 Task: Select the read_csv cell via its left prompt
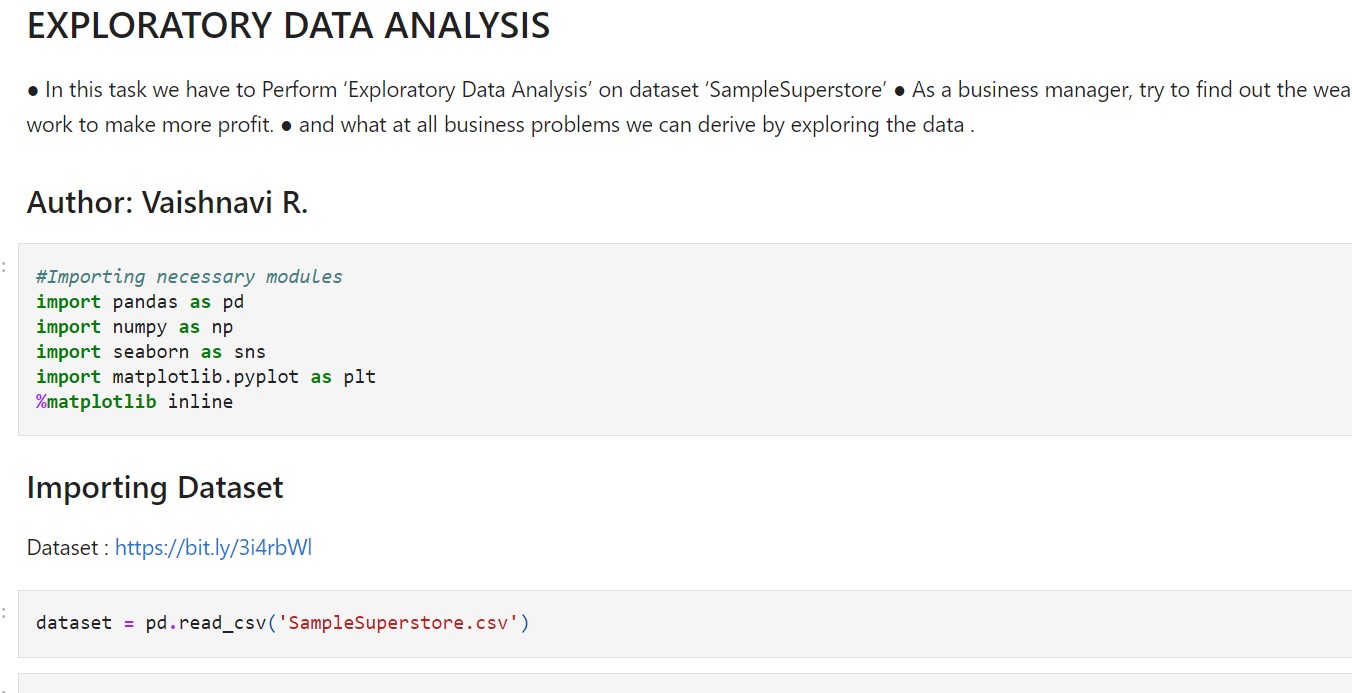5,611
